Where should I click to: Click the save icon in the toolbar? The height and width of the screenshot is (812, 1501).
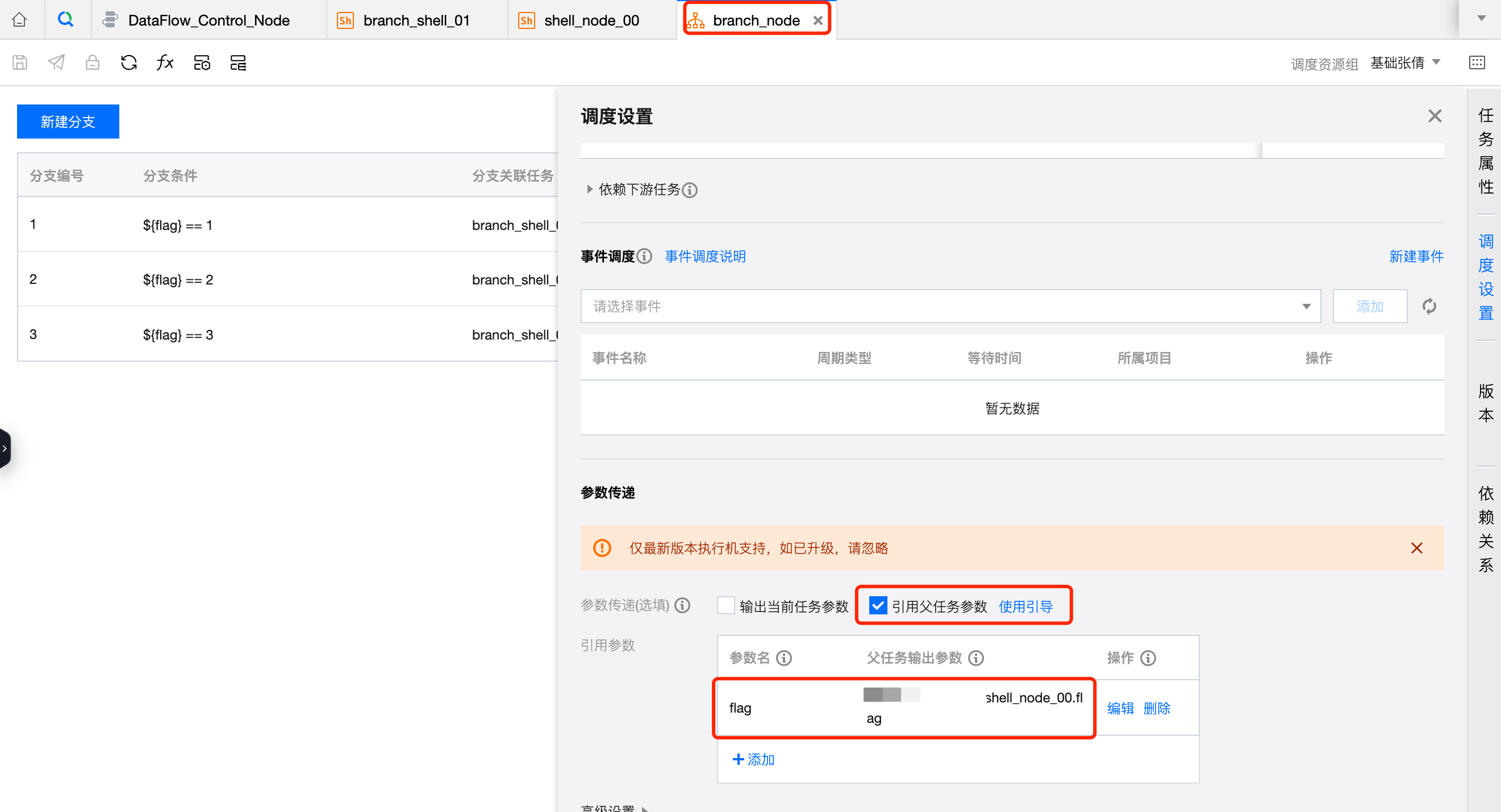coord(20,62)
